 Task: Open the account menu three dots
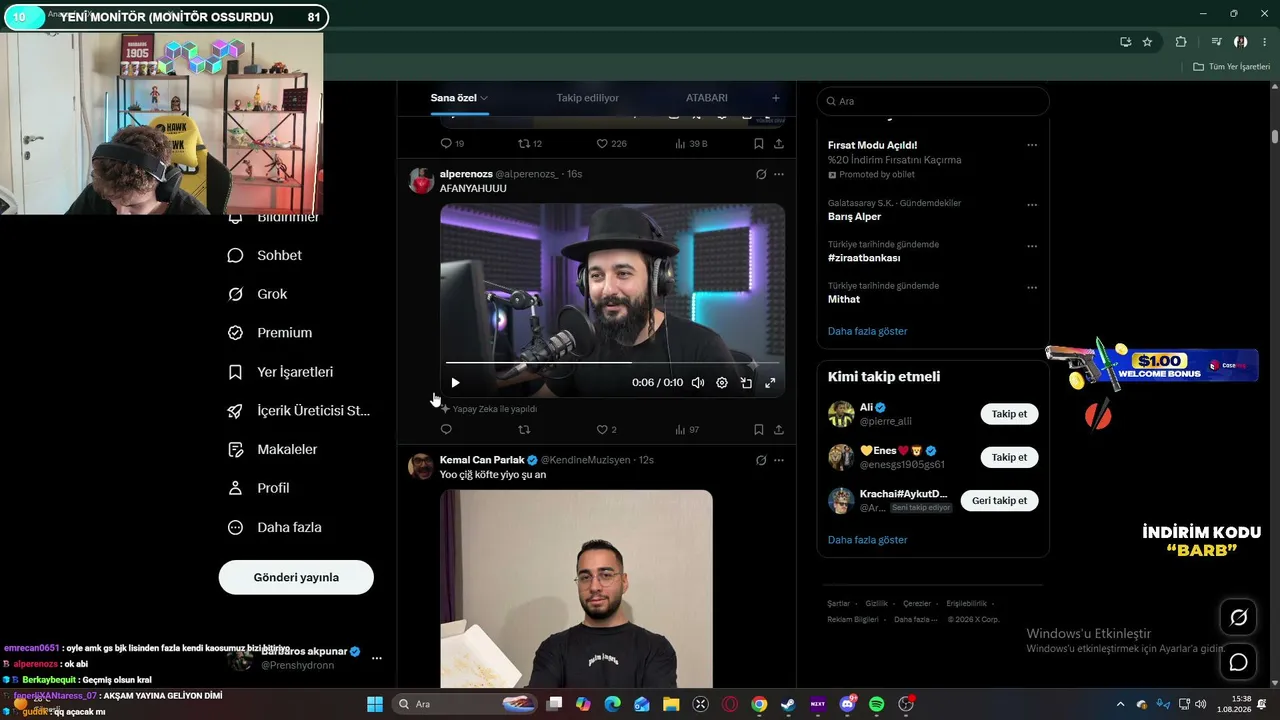pos(377,658)
